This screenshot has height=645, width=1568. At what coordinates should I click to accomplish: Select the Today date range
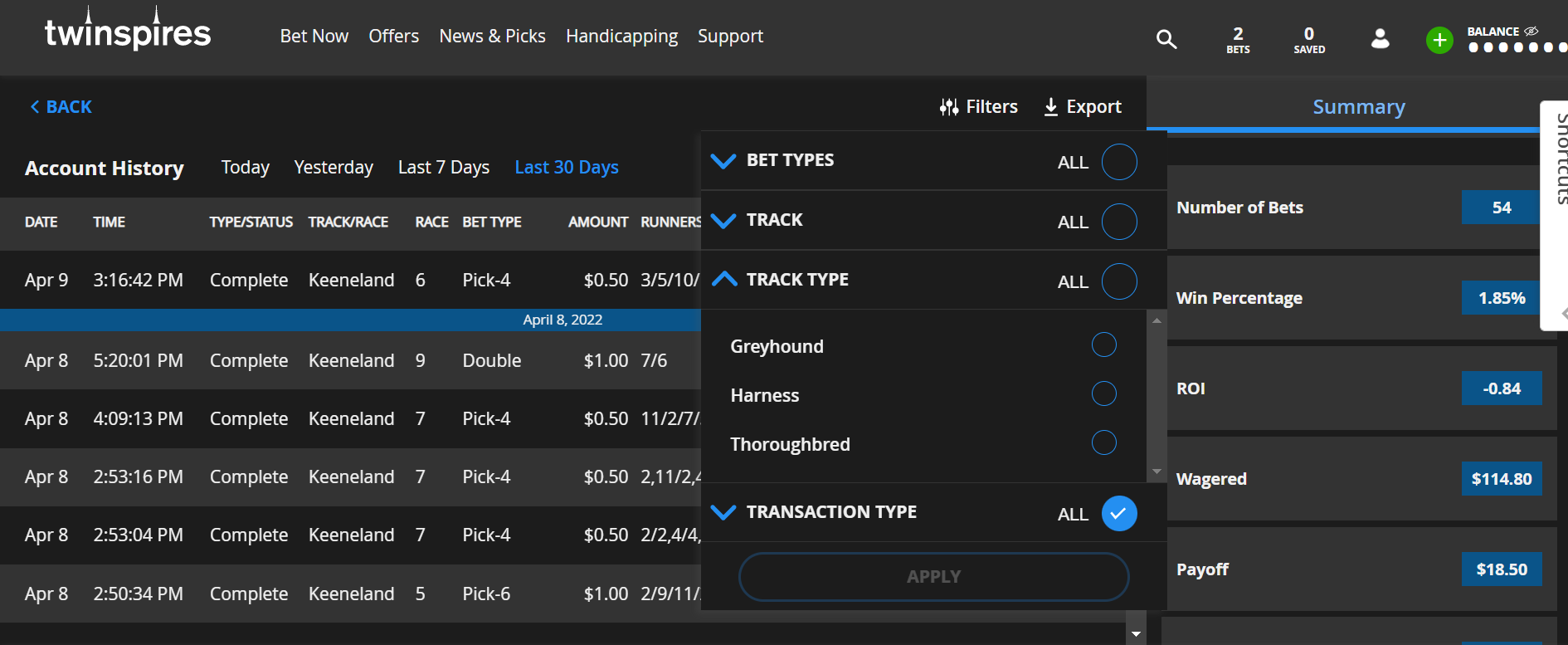tap(246, 168)
